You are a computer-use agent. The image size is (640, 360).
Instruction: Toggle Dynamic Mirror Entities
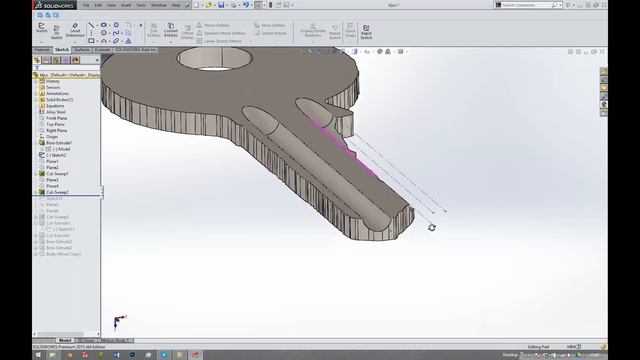point(221,33)
